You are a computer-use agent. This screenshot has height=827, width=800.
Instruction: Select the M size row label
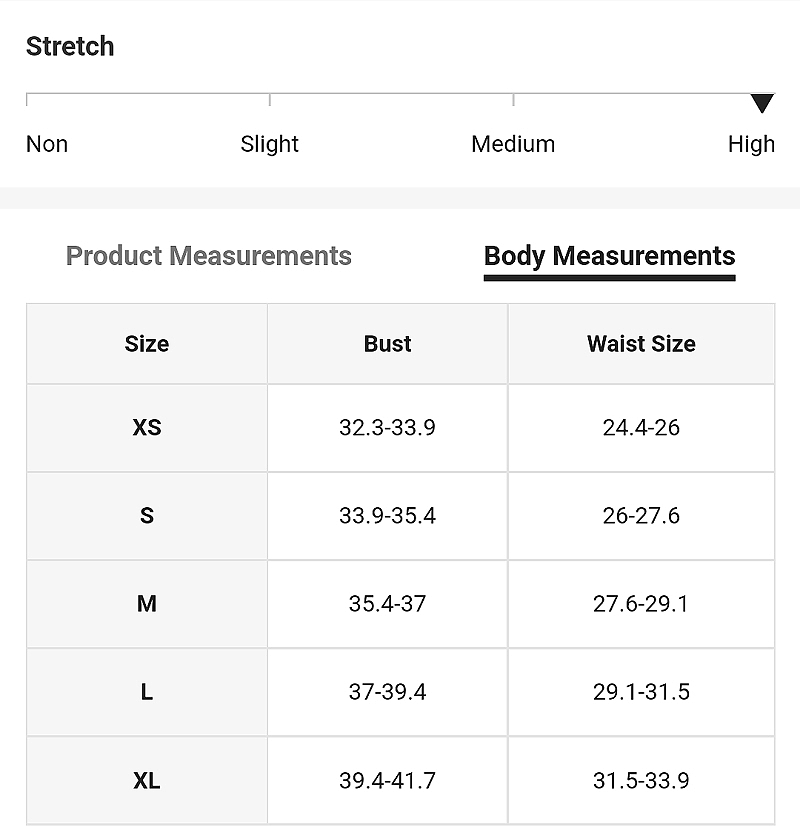pyautogui.click(x=147, y=603)
